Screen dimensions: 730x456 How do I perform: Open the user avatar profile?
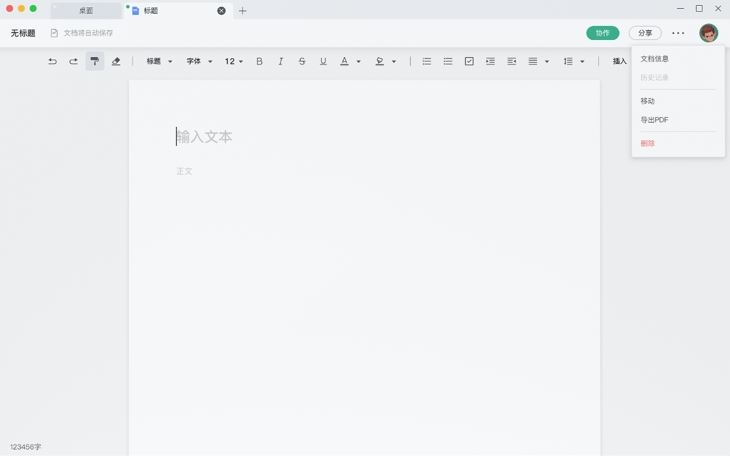point(709,33)
